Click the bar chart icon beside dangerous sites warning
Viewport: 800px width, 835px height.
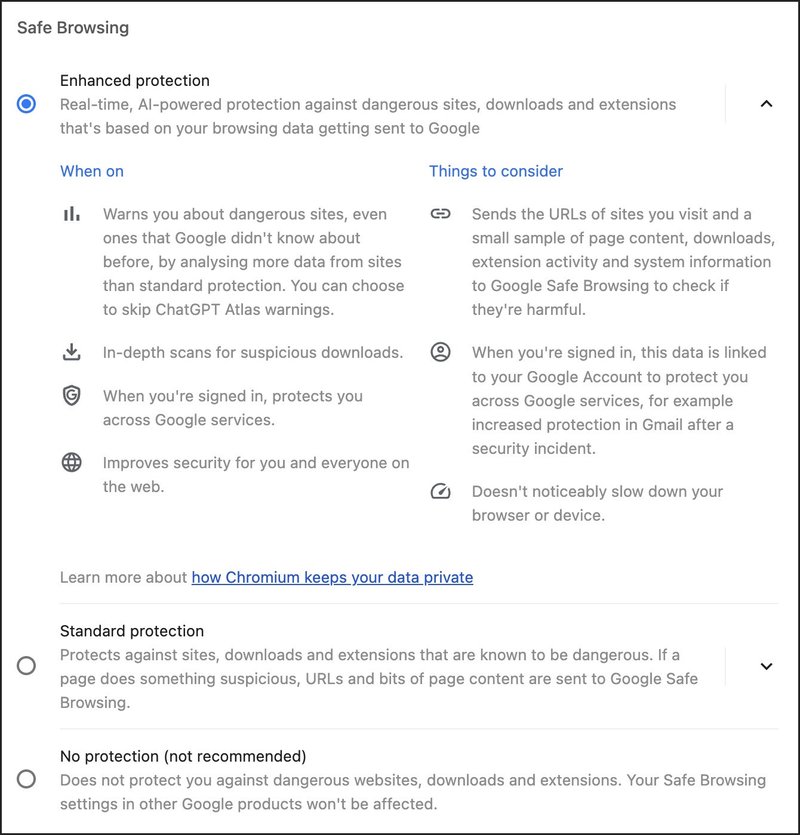70,213
